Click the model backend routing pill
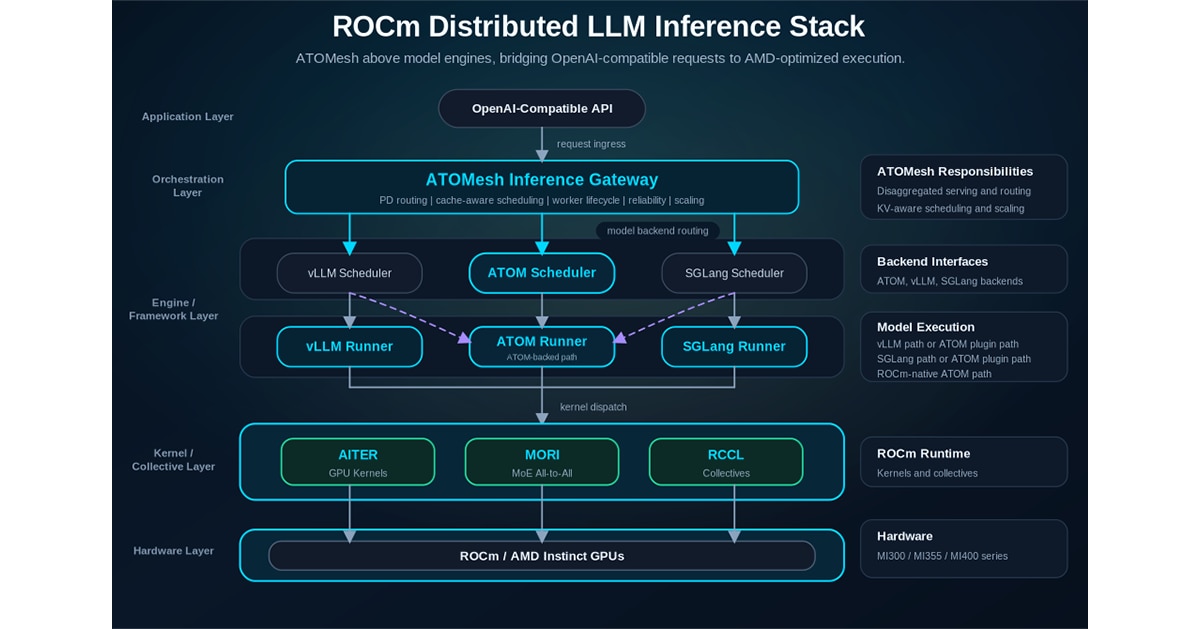1200x629 pixels. point(657,231)
